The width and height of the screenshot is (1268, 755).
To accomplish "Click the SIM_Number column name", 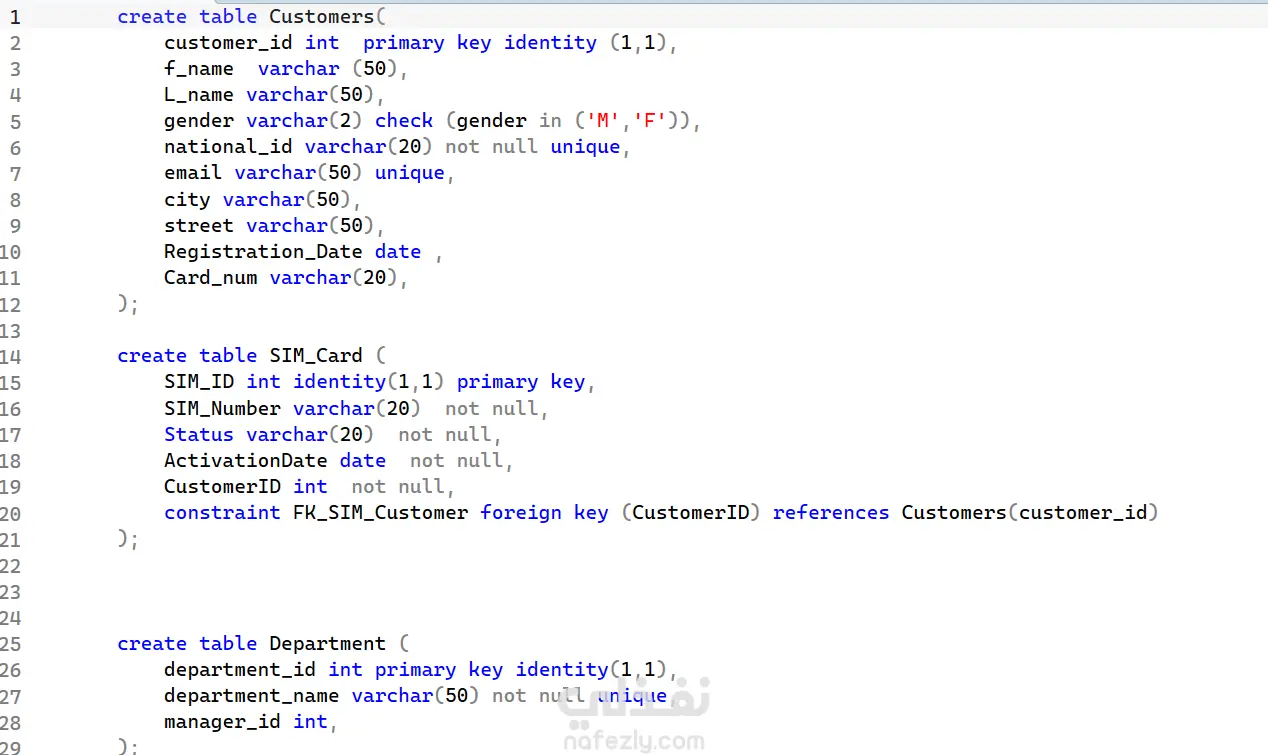I will (x=223, y=408).
